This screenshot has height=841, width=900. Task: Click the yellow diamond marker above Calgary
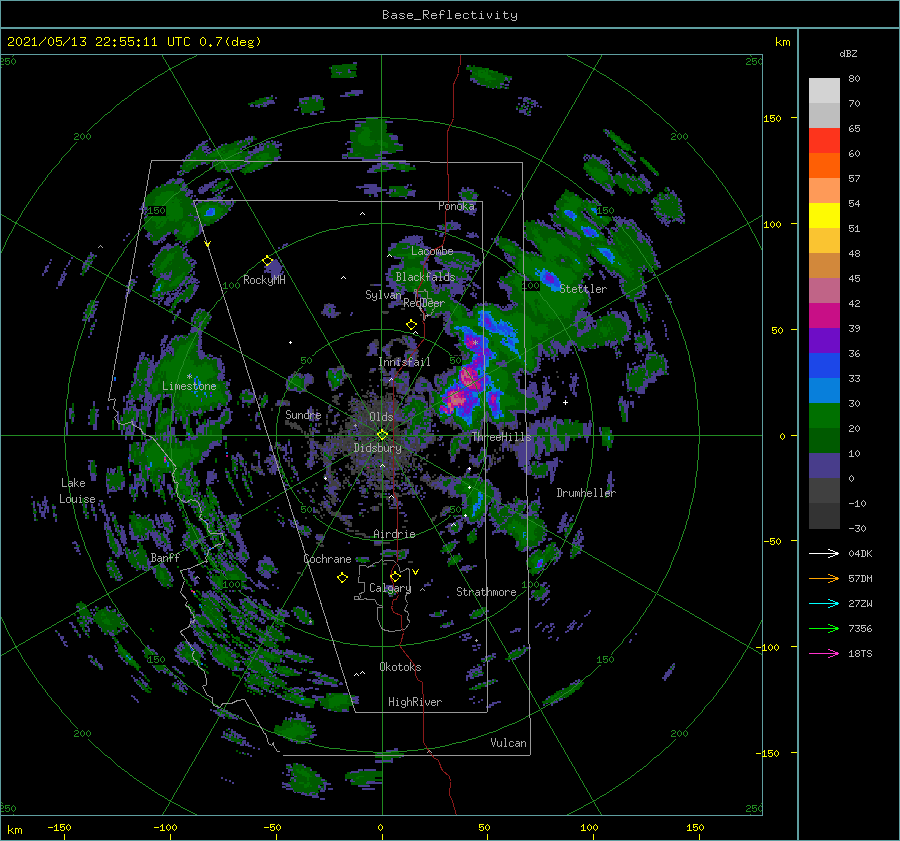pos(395,576)
